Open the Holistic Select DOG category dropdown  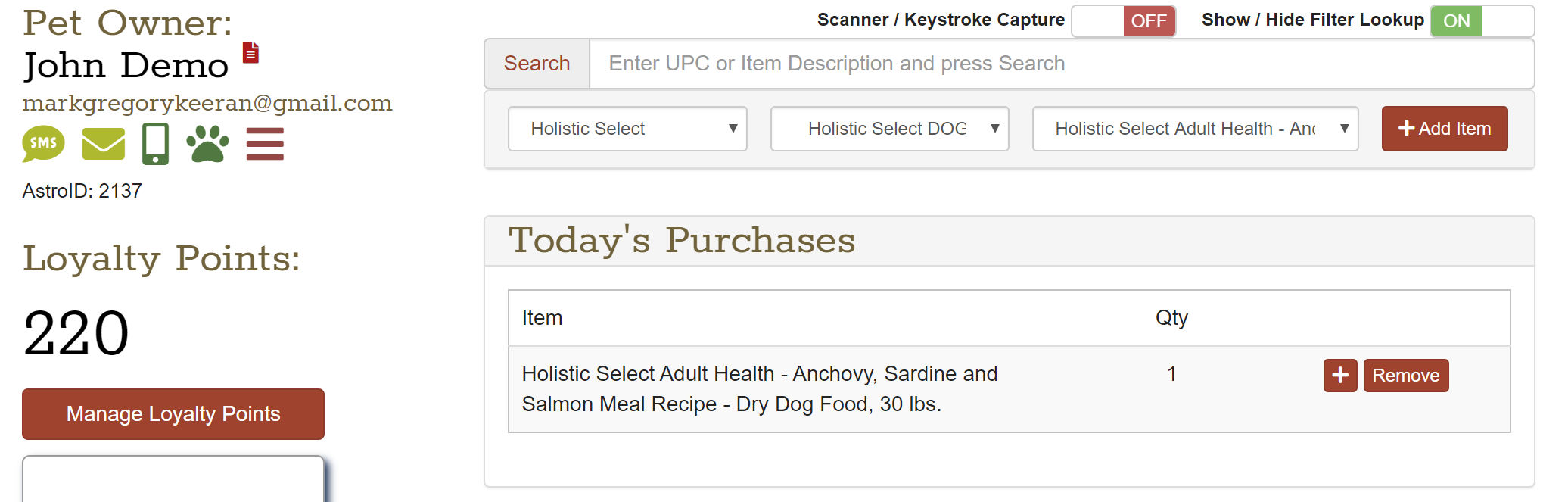coord(889,129)
